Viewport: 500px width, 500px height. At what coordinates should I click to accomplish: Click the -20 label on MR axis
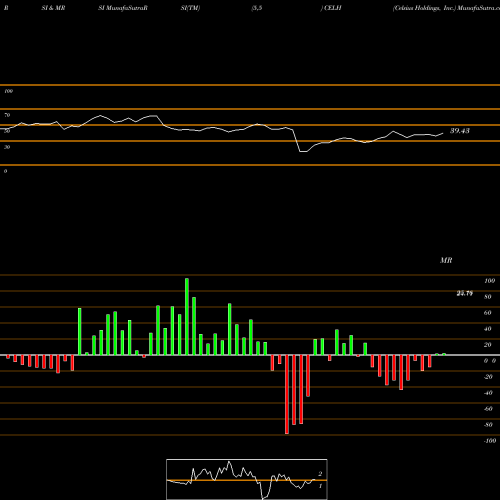click(488, 377)
